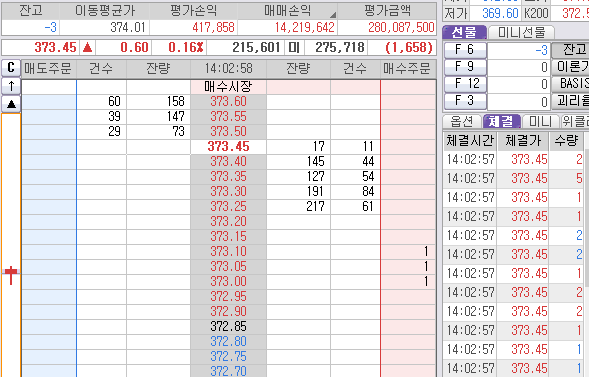Click price 373.50 in the ladder
Viewport: 589px width, 377px height.
pyautogui.click(x=228, y=131)
